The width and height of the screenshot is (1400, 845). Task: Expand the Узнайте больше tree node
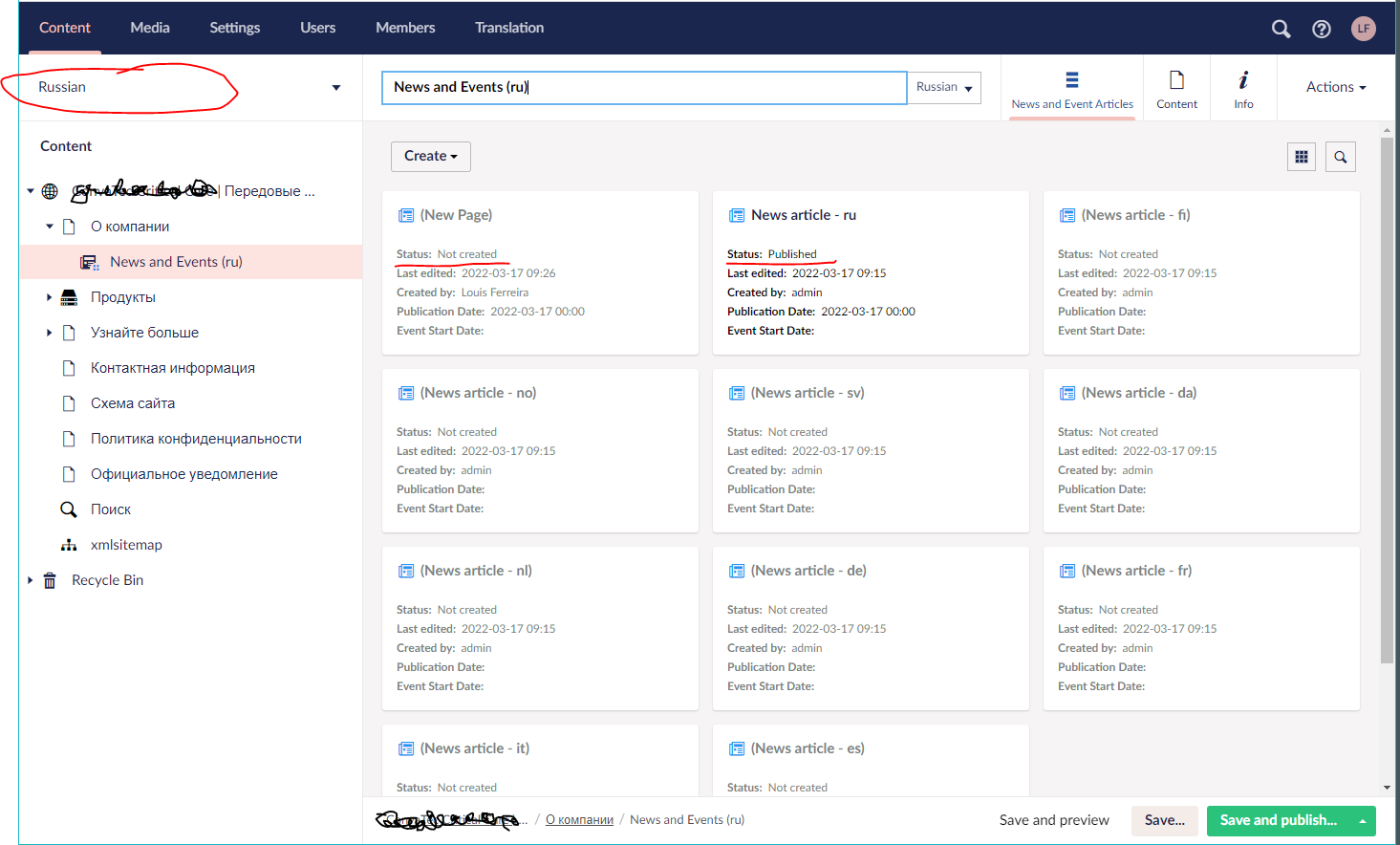50,333
